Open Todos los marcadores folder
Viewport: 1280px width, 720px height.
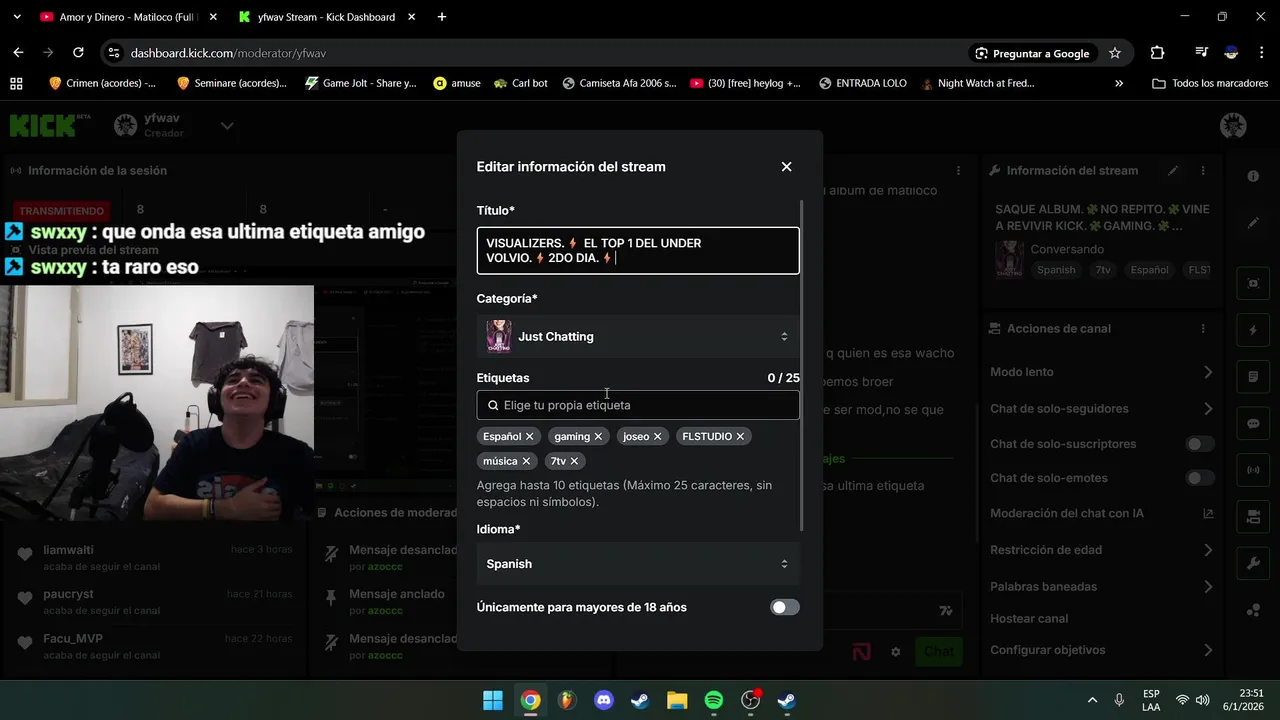pos(1210,83)
